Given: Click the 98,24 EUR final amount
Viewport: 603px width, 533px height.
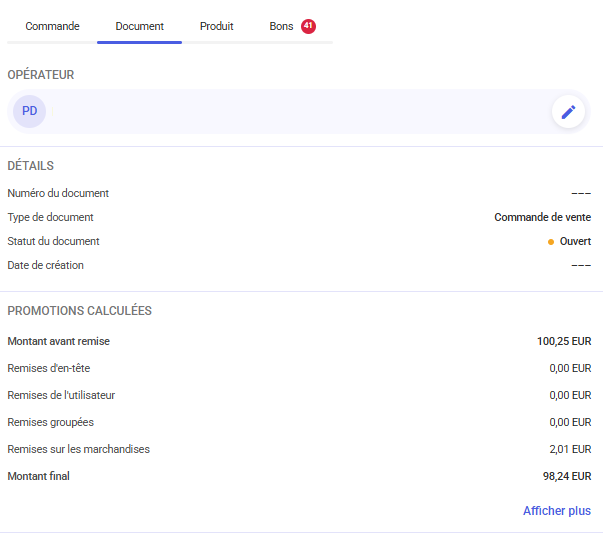Looking at the screenshot, I should coord(566,476).
